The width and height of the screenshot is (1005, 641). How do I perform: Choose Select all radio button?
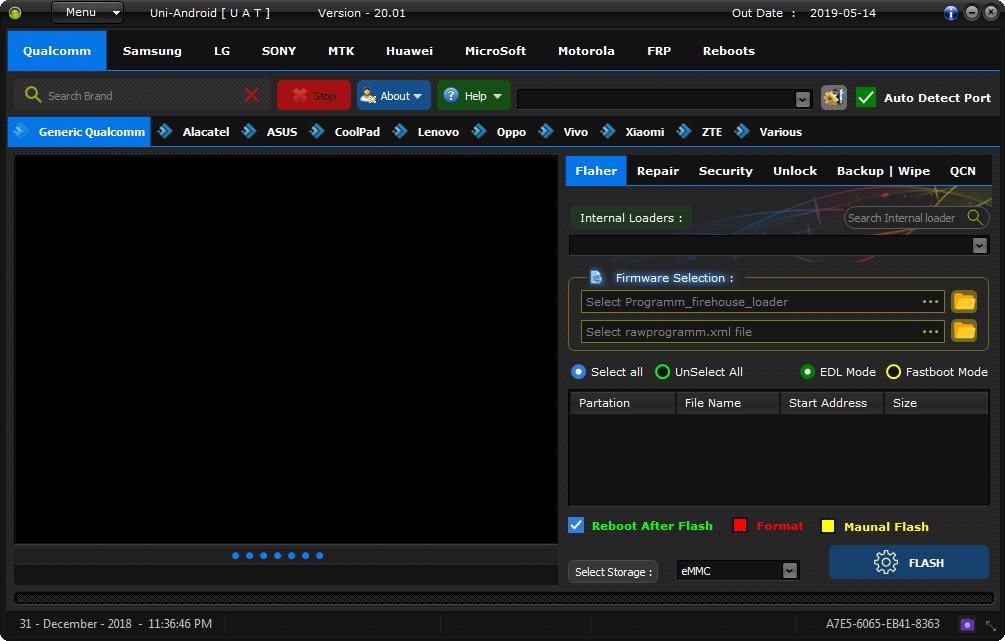pyautogui.click(x=578, y=372)
